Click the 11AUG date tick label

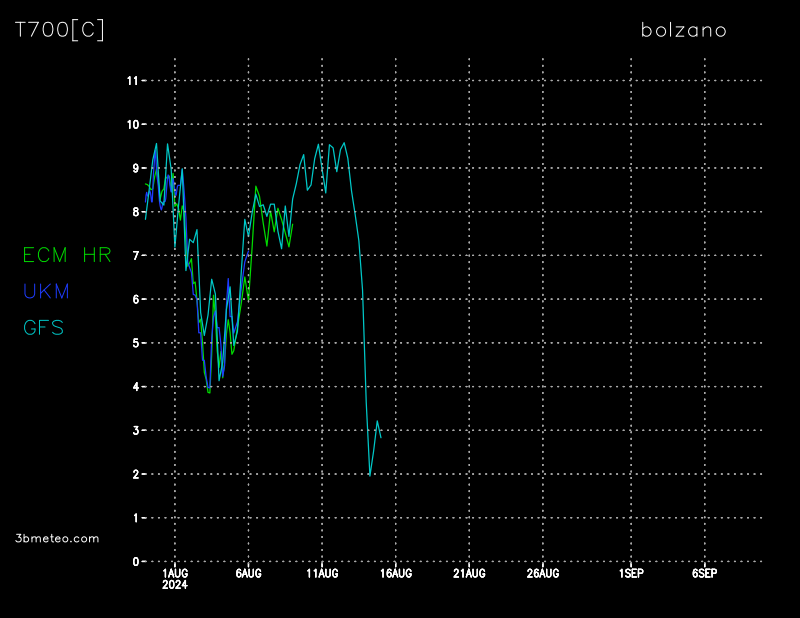tap(322, 574)
